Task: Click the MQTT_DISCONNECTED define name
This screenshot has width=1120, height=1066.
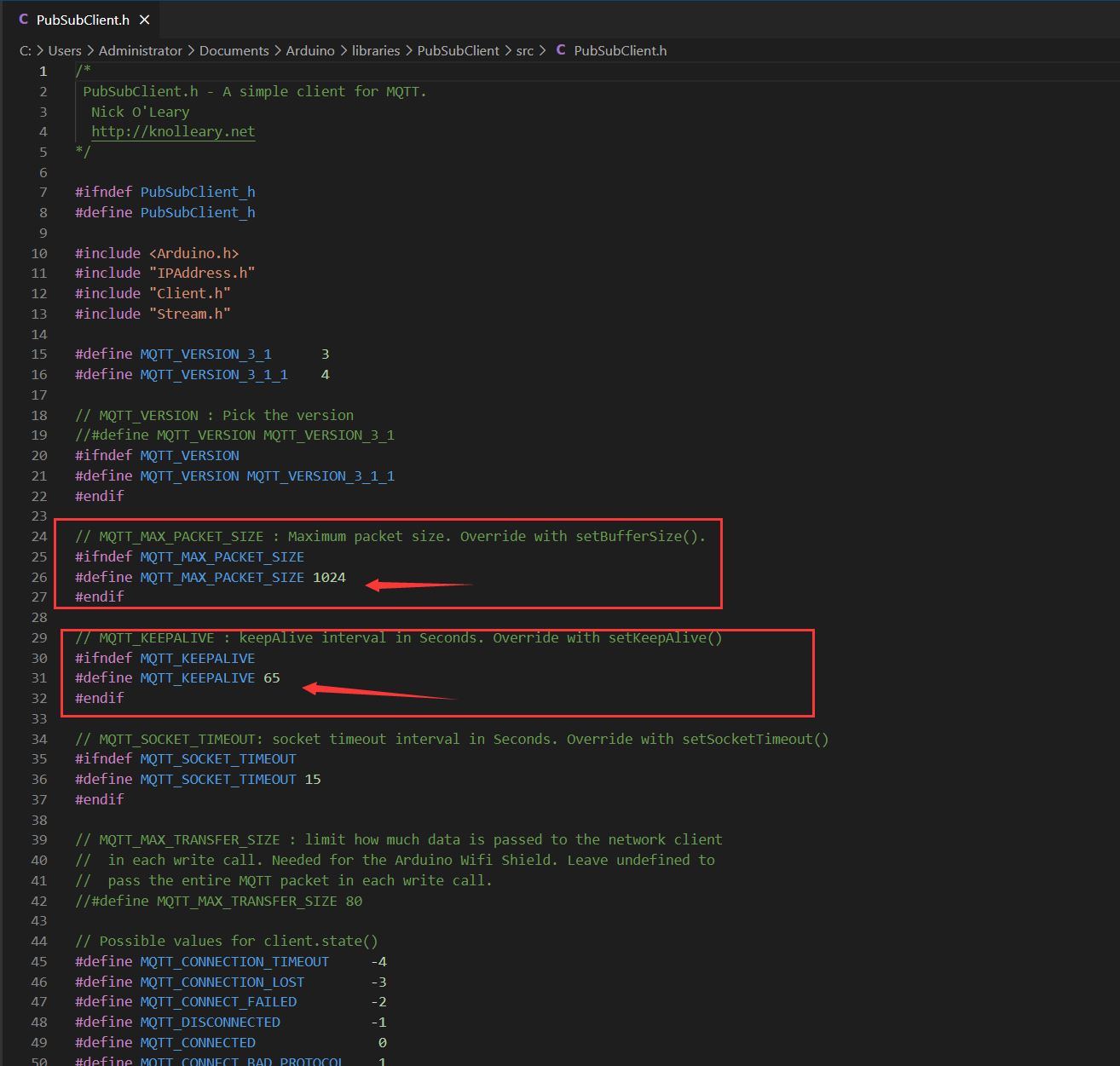Action: [x=210, y=1022]
